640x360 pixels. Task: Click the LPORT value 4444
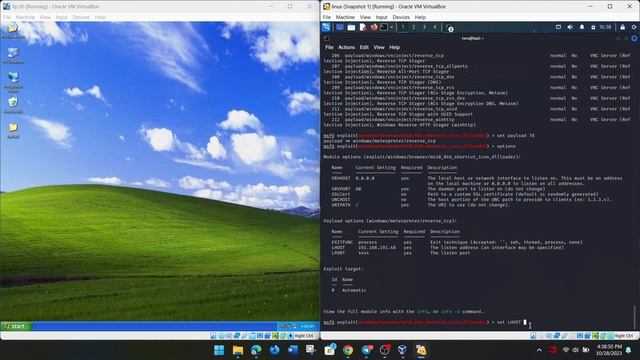[363, 253]
